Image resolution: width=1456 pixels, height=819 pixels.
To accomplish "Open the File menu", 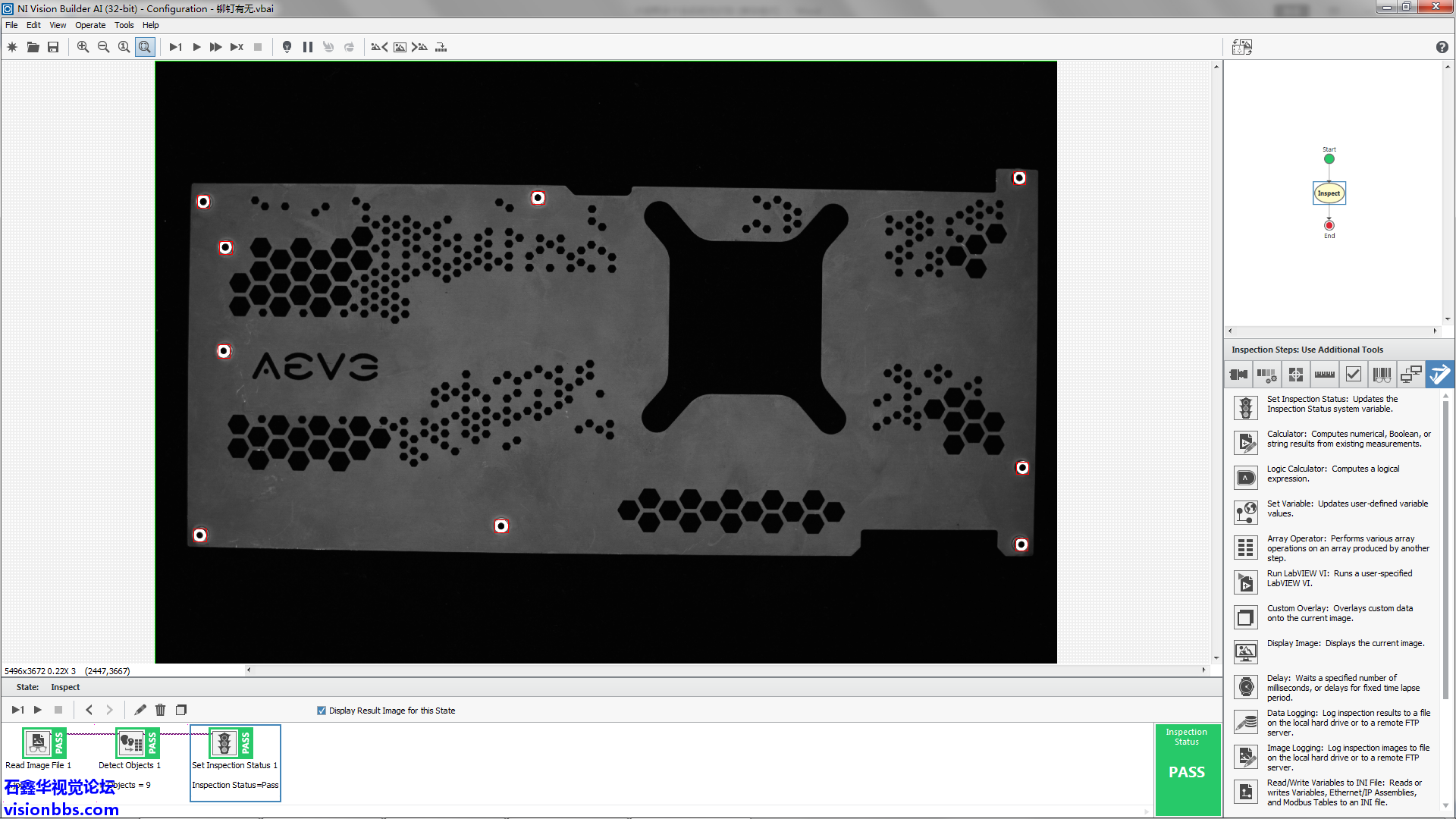I will tap(11, 25).
